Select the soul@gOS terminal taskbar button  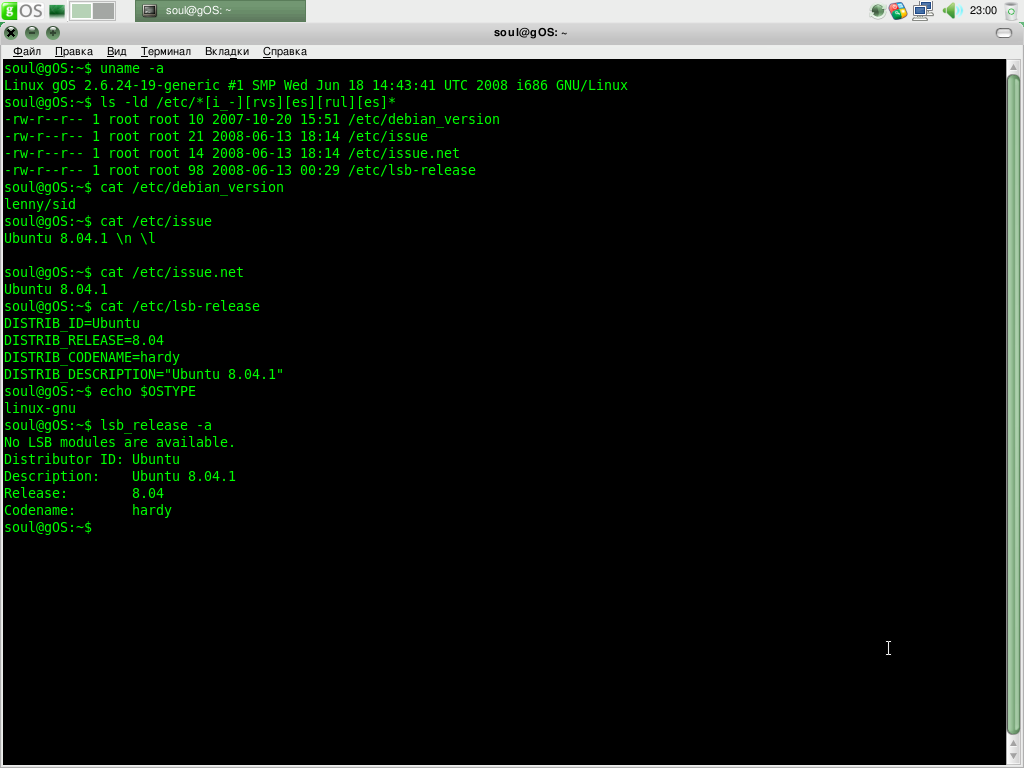(220, 10)
